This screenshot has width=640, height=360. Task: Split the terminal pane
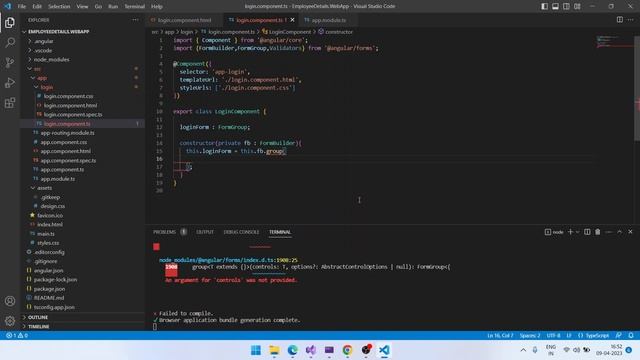(x=587, y=232)
